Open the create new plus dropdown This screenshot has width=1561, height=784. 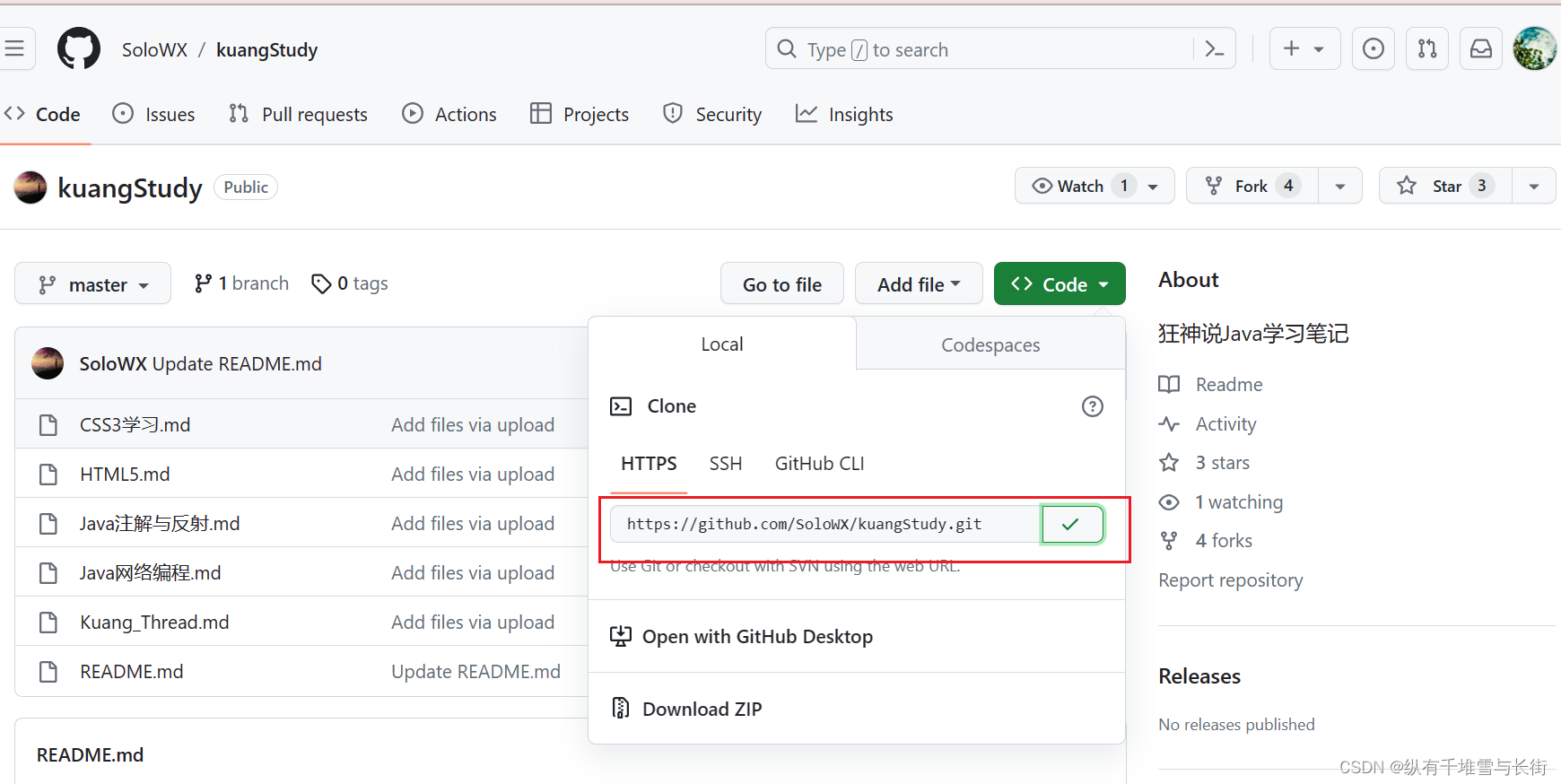pyautogui.click(x=1304, y=48)
